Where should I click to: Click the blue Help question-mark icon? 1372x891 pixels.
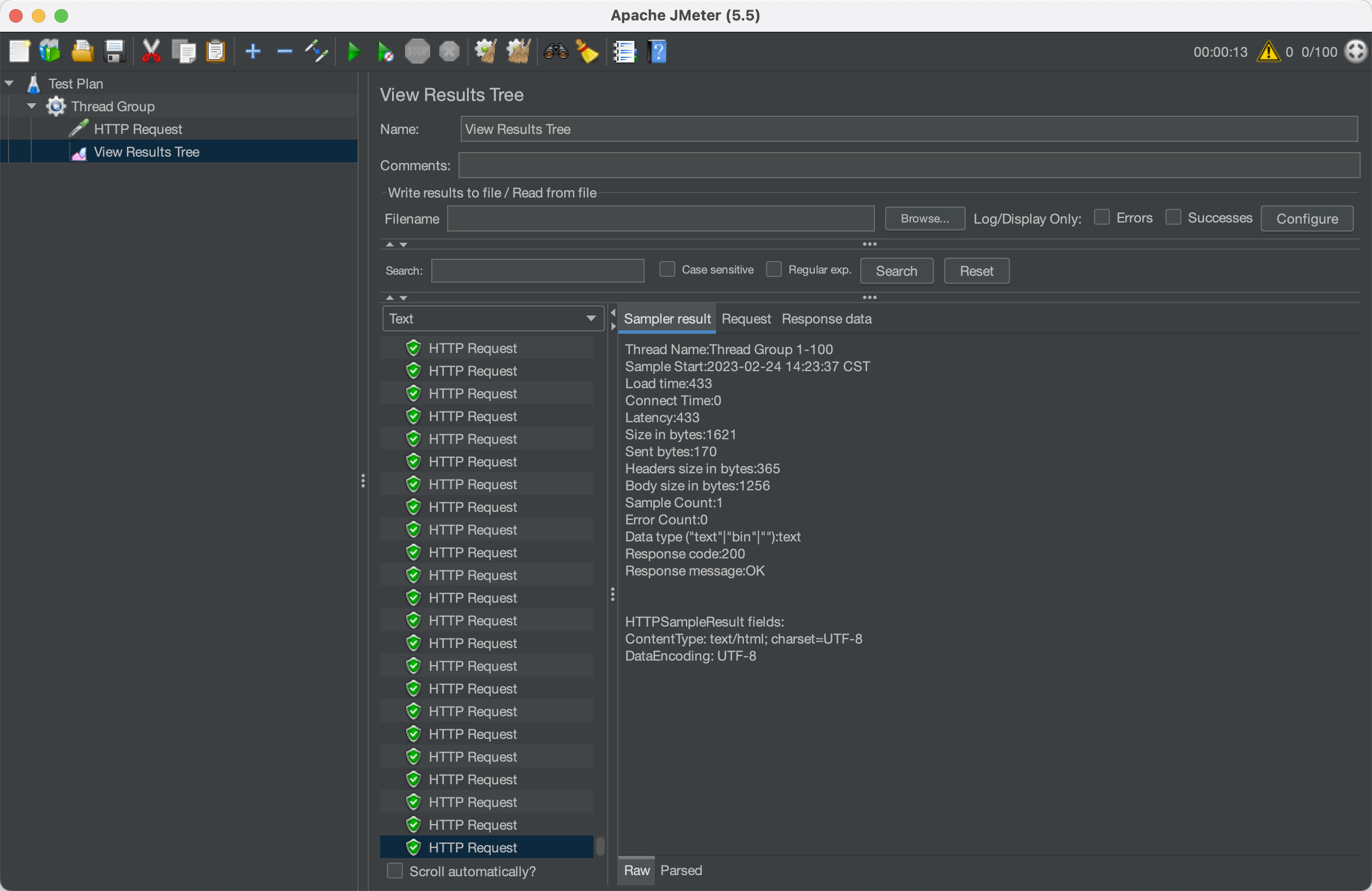point(657,52)
